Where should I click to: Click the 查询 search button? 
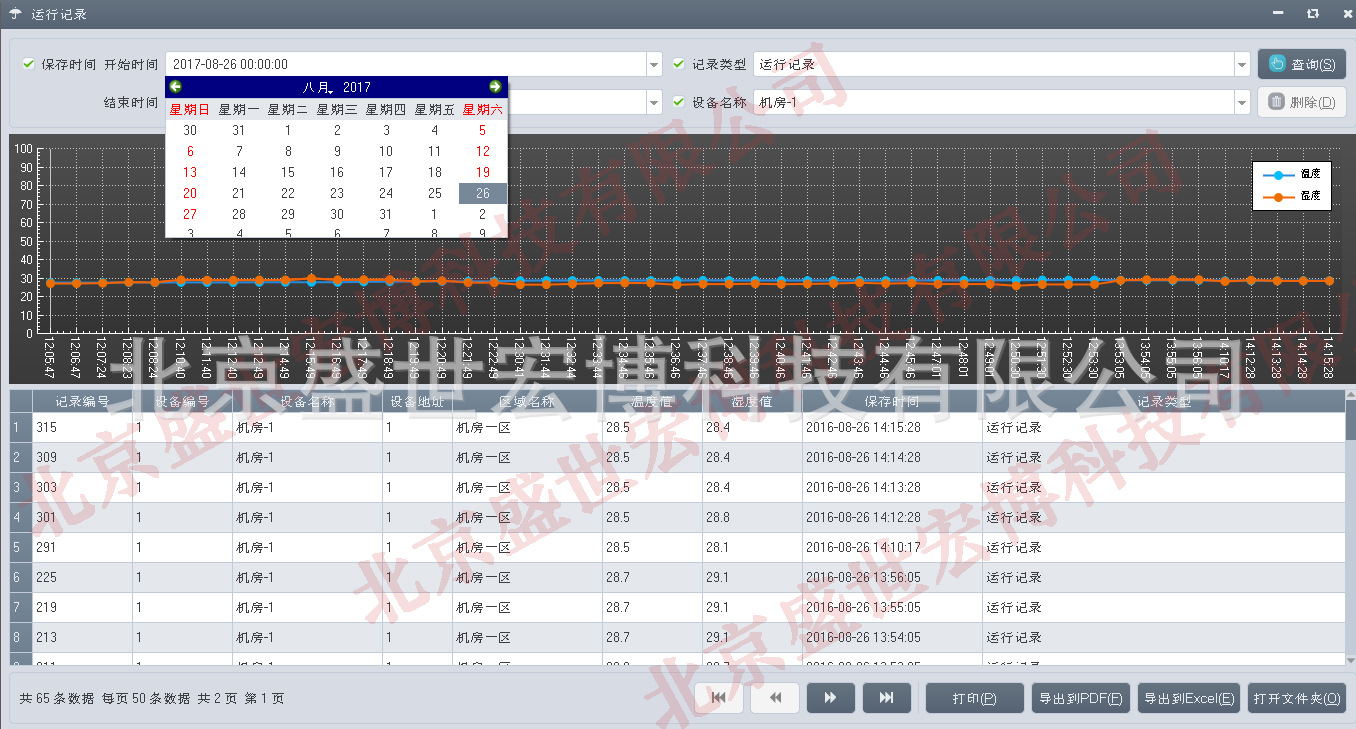point(1301,64)
